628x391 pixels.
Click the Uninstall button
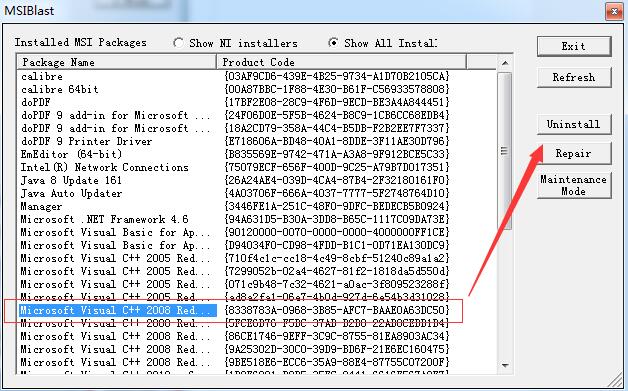pos(574,124)
